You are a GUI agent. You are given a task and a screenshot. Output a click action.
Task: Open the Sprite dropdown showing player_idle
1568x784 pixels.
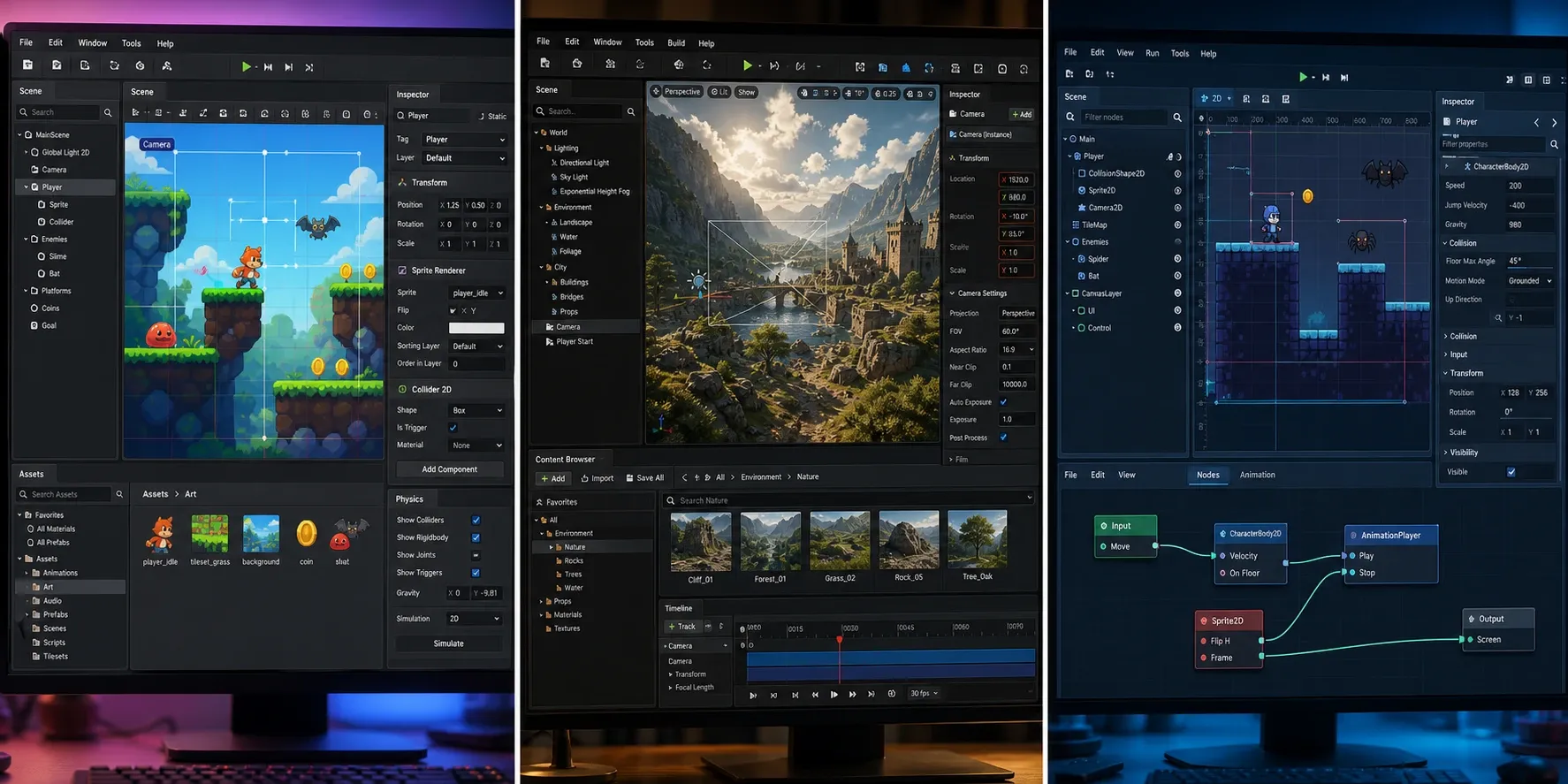point(476,293)
